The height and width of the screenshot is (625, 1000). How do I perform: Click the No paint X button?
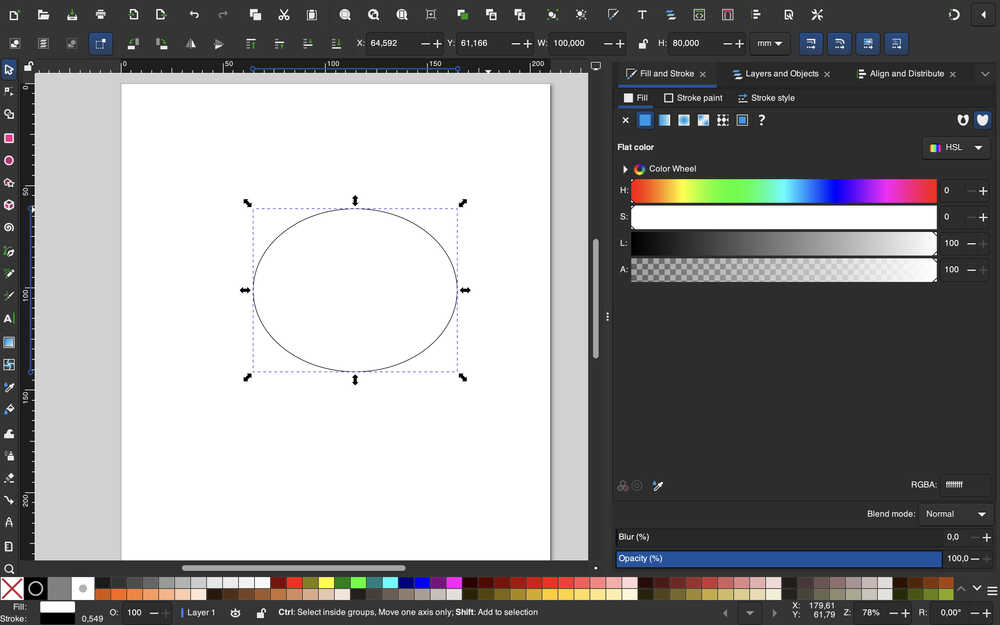pos(626,120)
